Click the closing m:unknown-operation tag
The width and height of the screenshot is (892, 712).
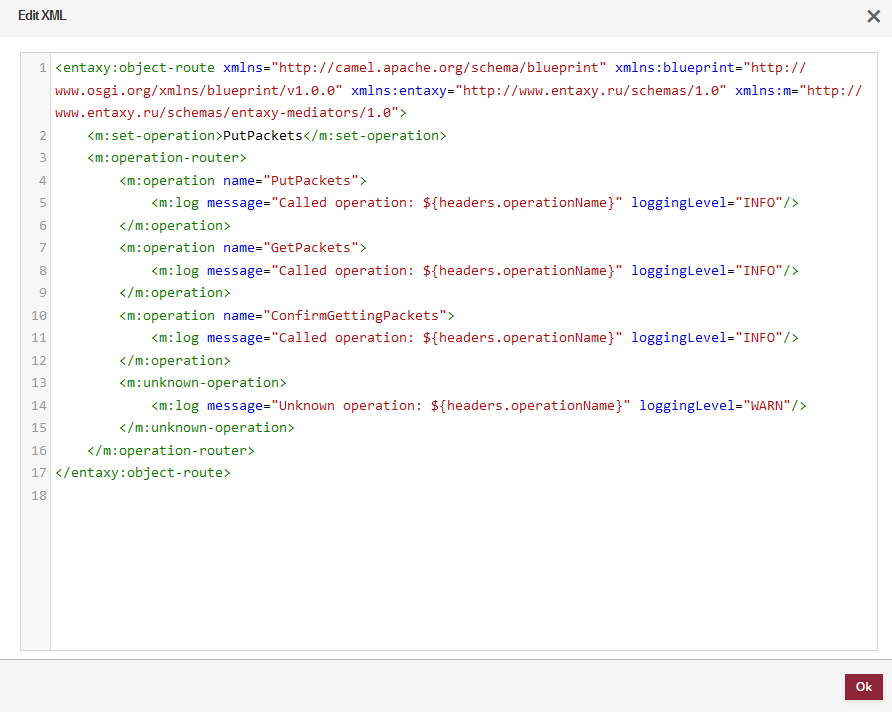pyautogui.click(x=207, y=427)
